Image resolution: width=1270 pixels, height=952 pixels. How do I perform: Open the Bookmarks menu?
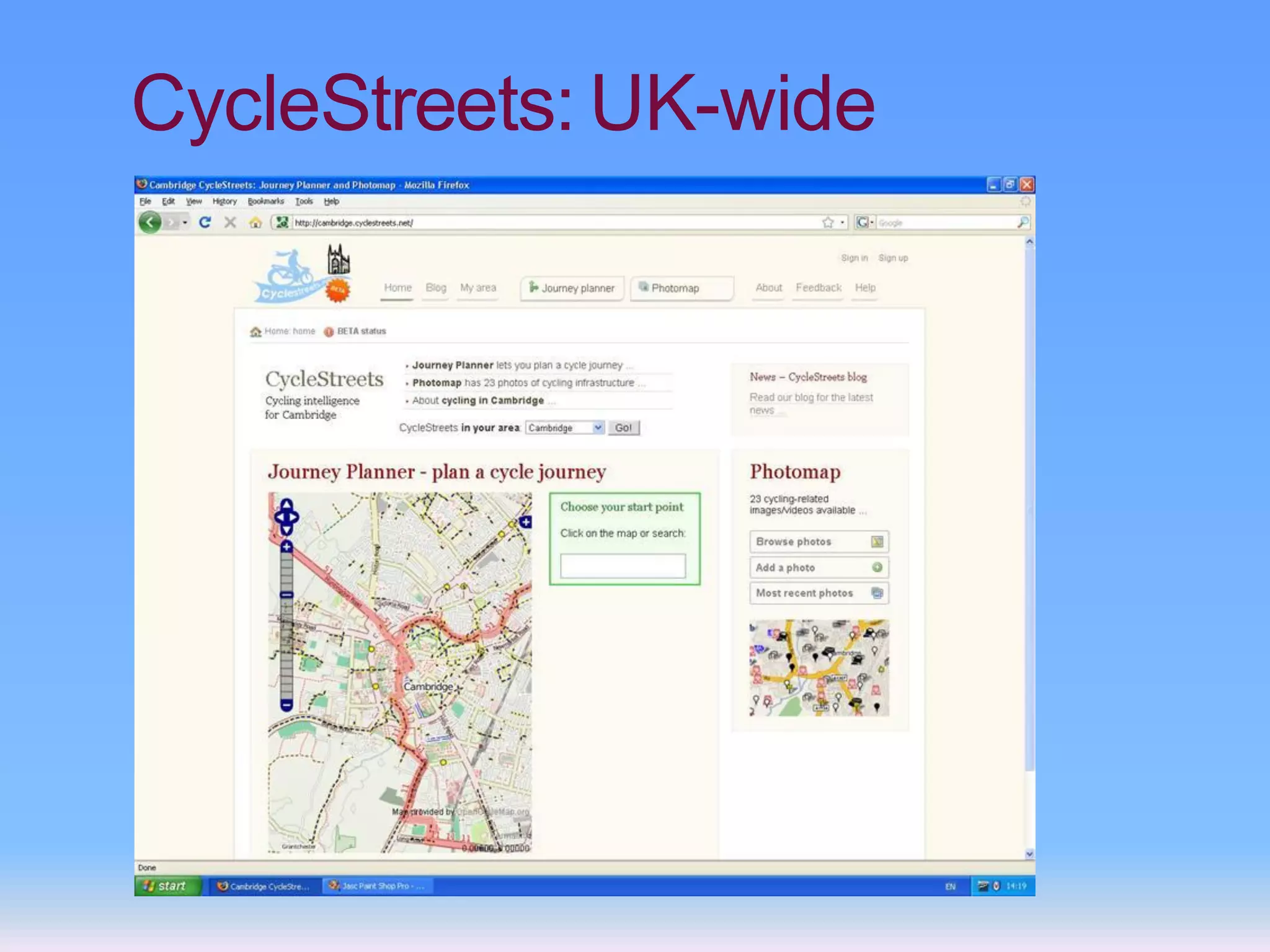[x=265, y=201]
